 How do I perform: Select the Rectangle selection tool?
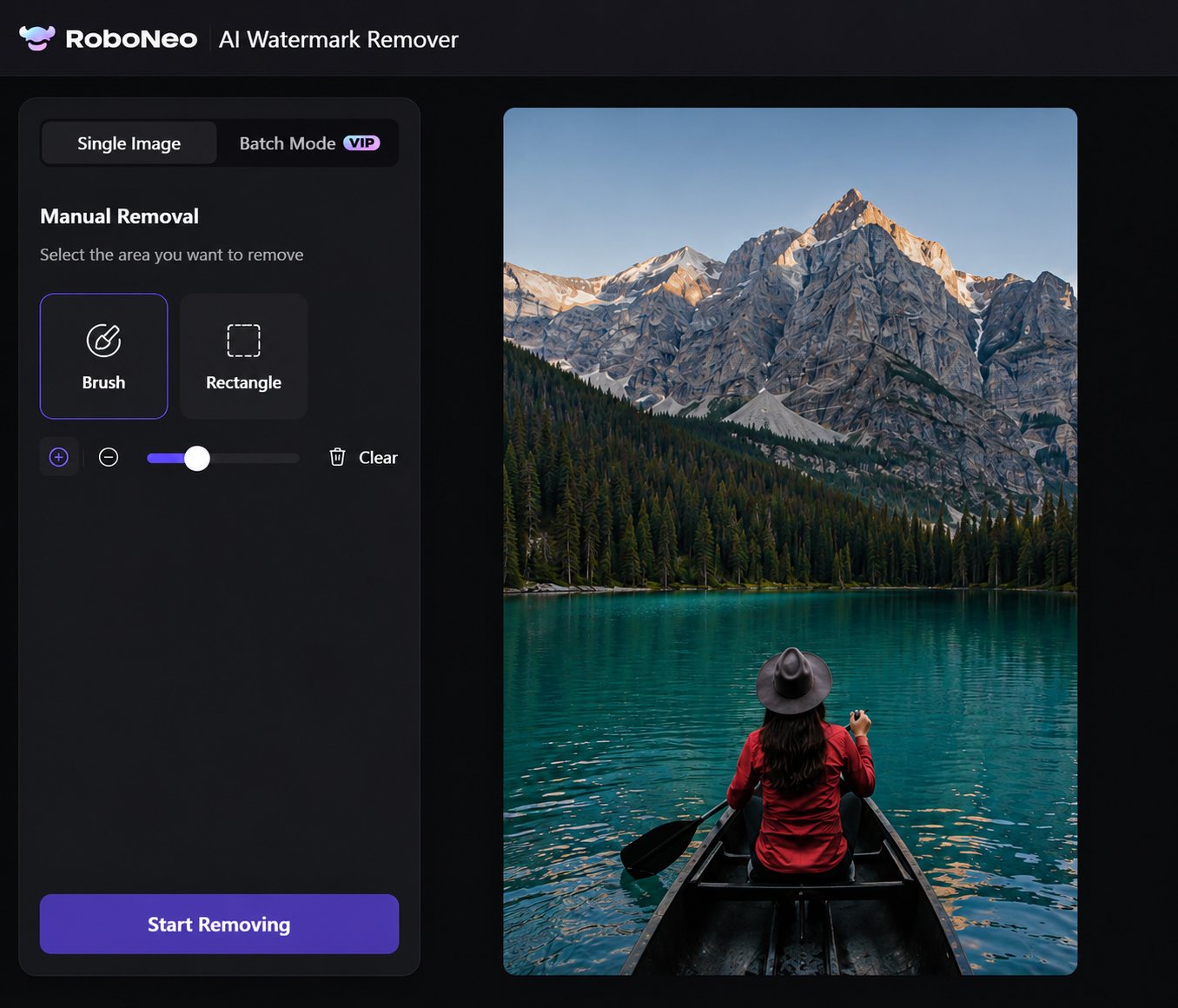coord(243,356)
